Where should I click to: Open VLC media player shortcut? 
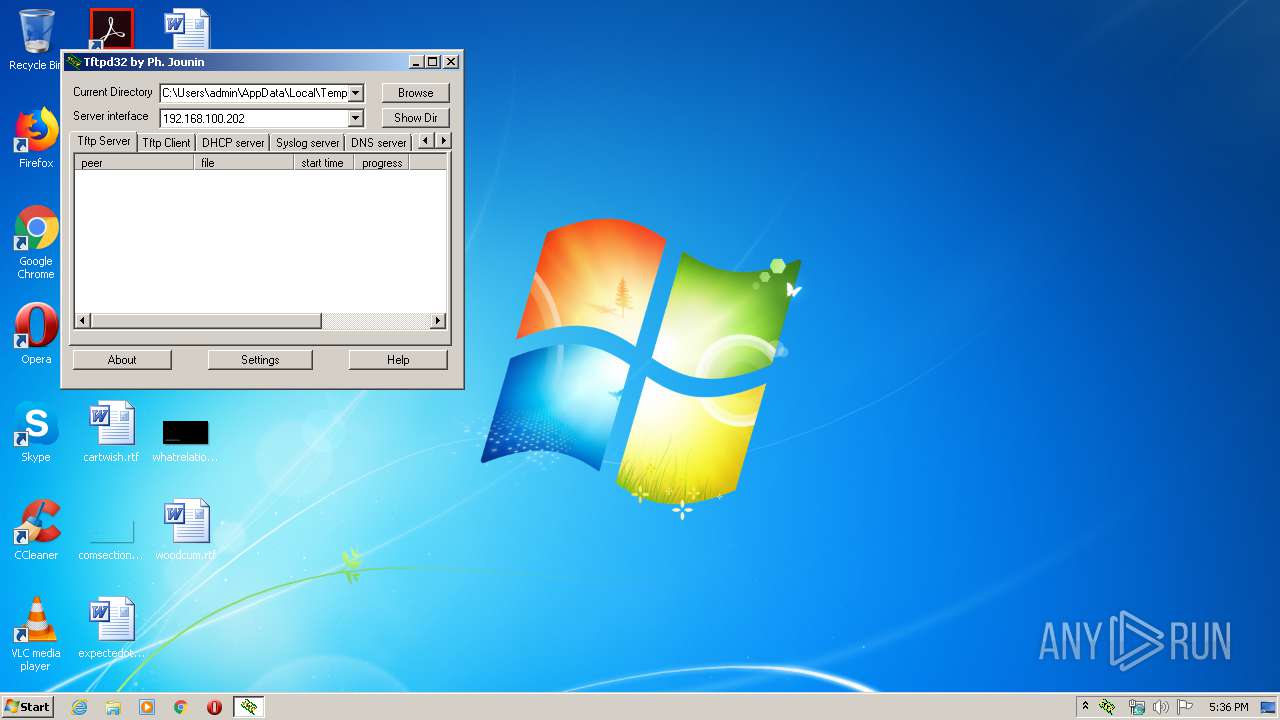pos(36,634)
